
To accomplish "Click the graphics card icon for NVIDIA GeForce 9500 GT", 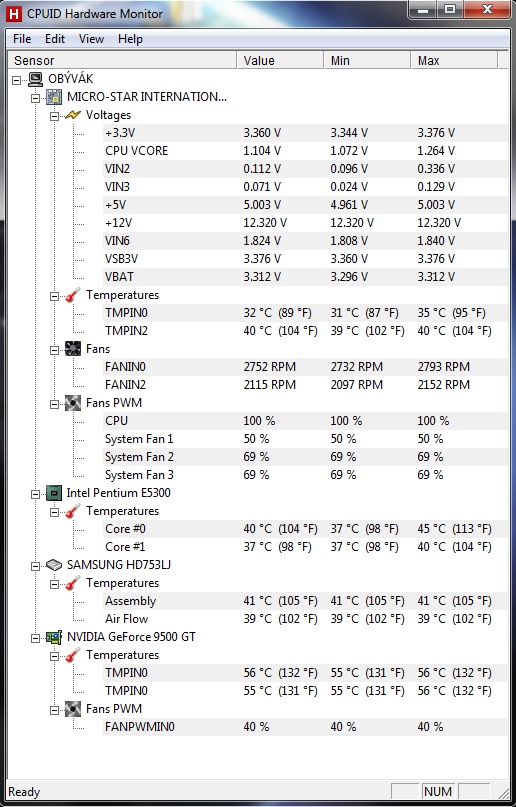I will pos(54,637).
